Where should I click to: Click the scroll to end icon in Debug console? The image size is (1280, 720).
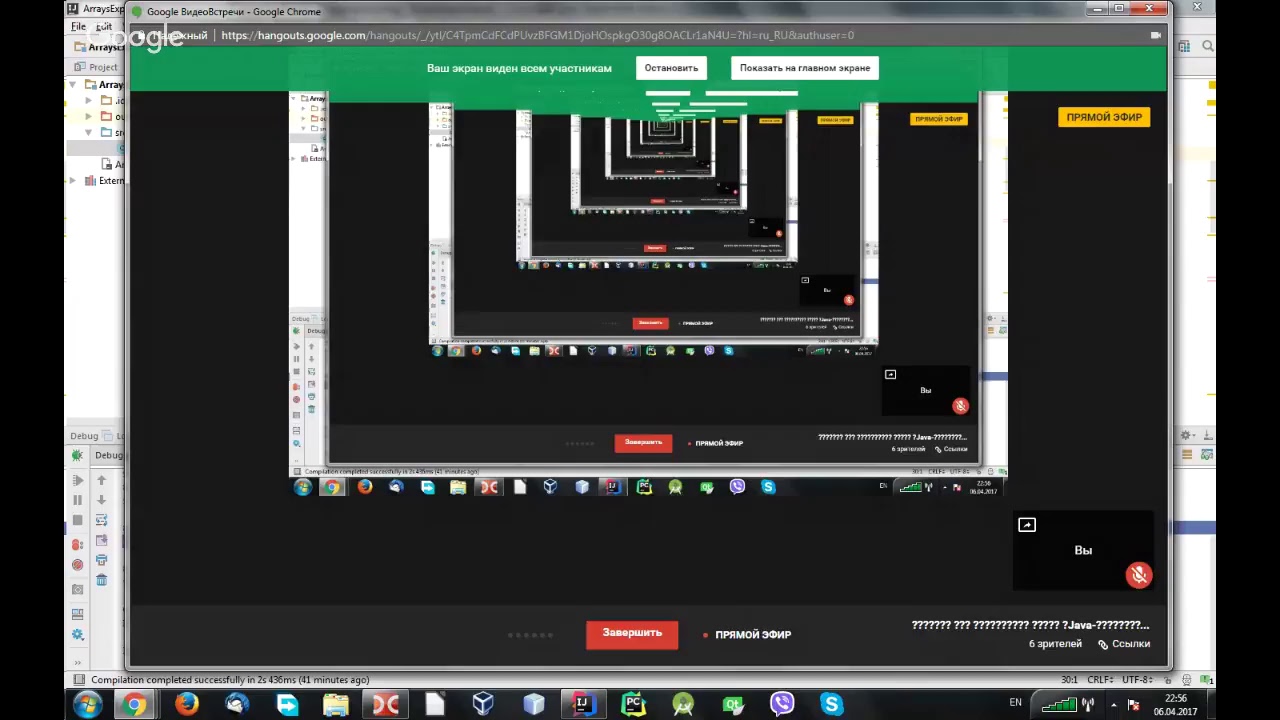(101, 540)
